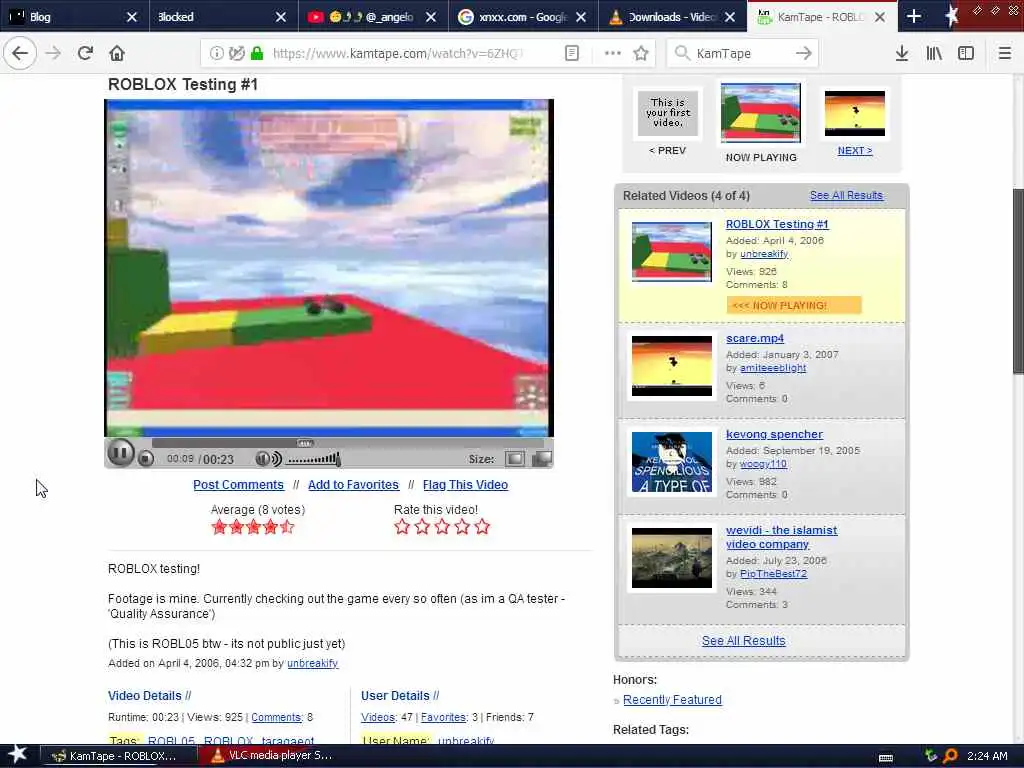Close the Blog tab
Viewport: 1024px width, 768px height.
(x=131, y=17)
